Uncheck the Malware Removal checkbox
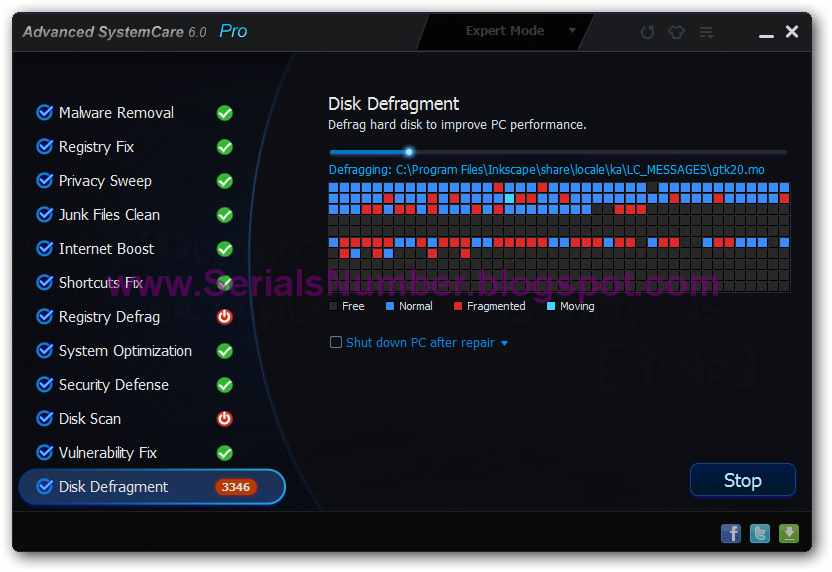The image size is (832, 572). 45,112
